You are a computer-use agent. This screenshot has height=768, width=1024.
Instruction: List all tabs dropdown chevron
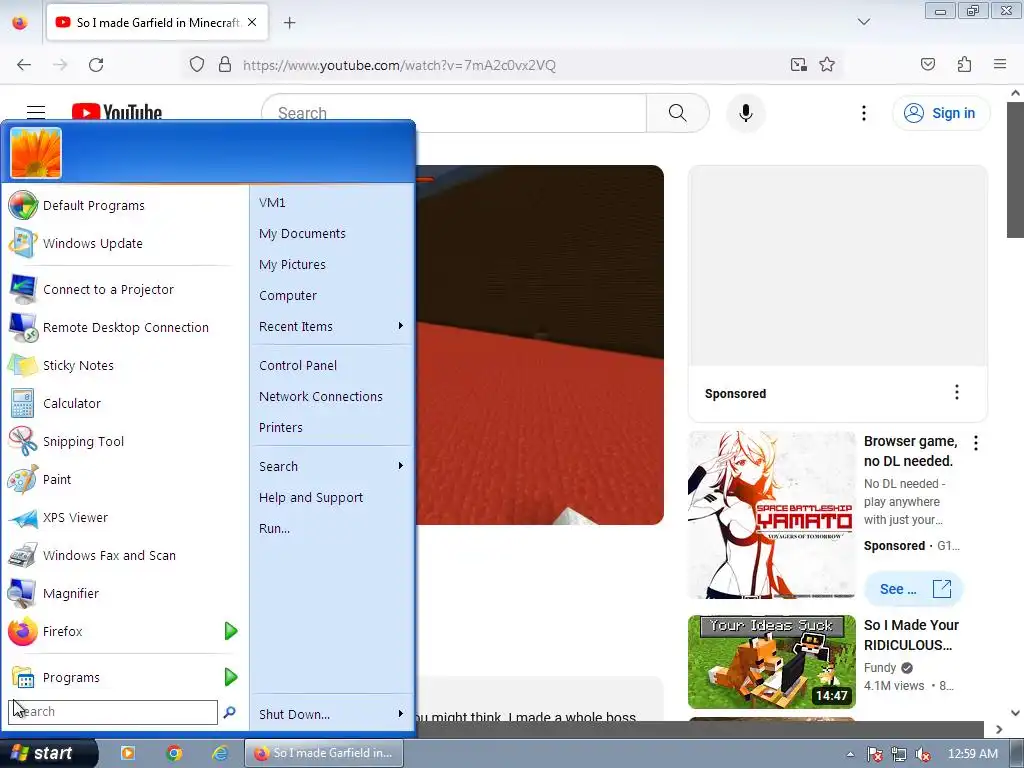point(863,22)
